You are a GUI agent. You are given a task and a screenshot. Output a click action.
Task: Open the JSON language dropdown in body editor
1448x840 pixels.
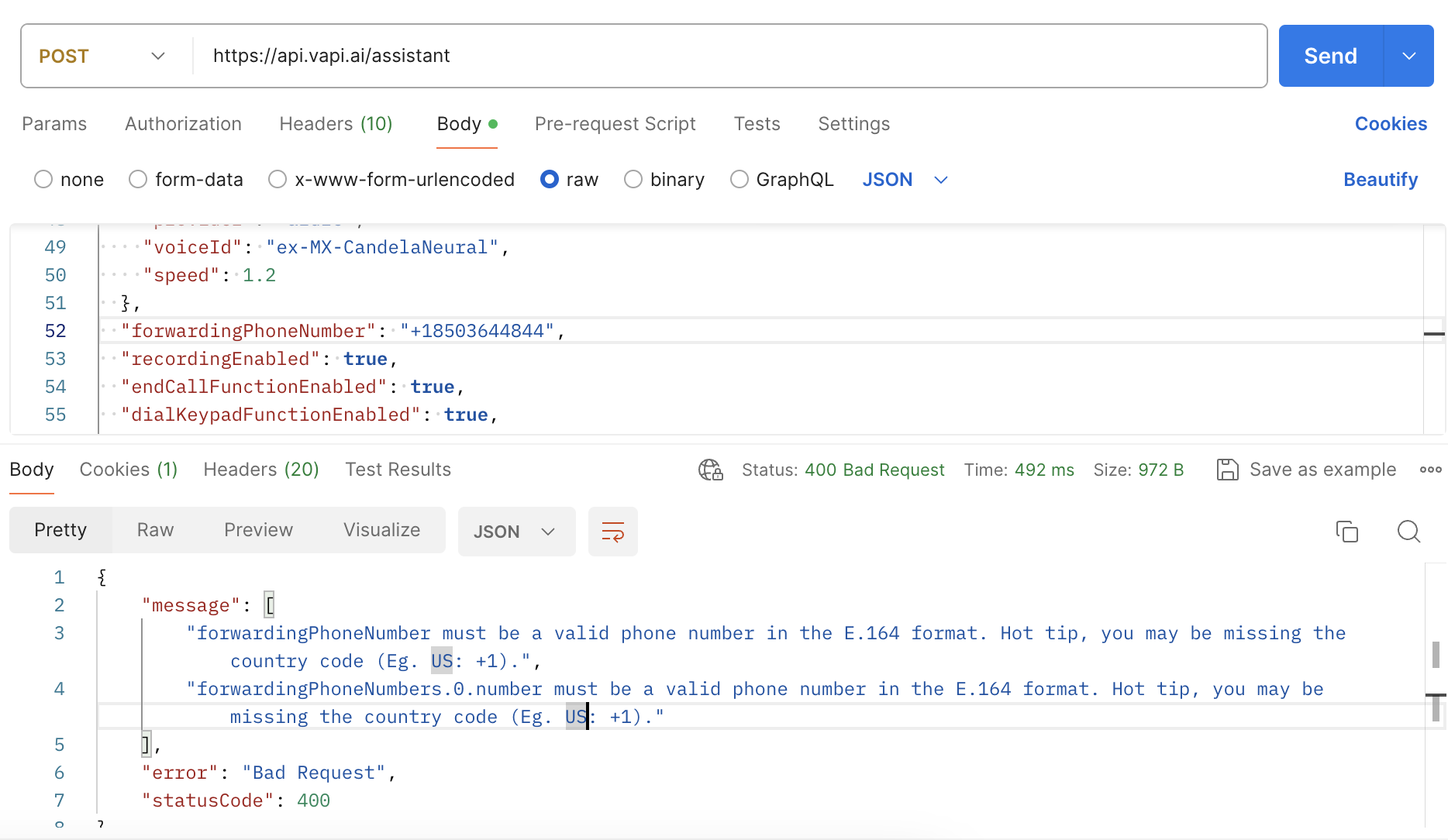pos(905,179)
